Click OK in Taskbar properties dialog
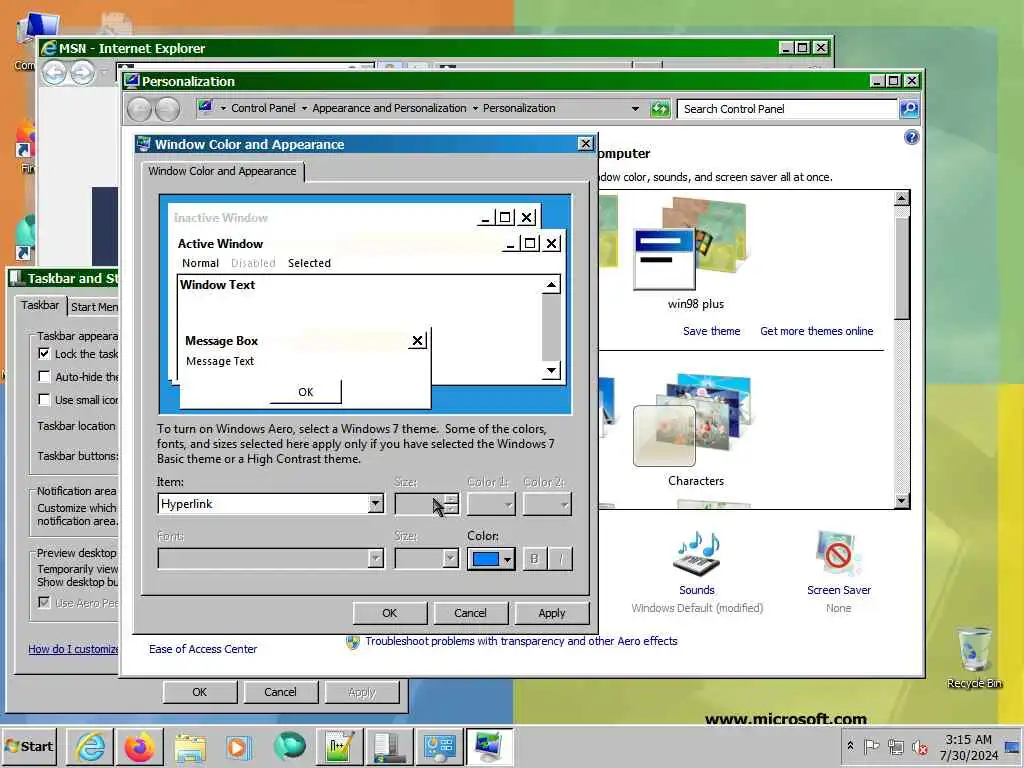1024x768 pixels. [x=200, y=692]
